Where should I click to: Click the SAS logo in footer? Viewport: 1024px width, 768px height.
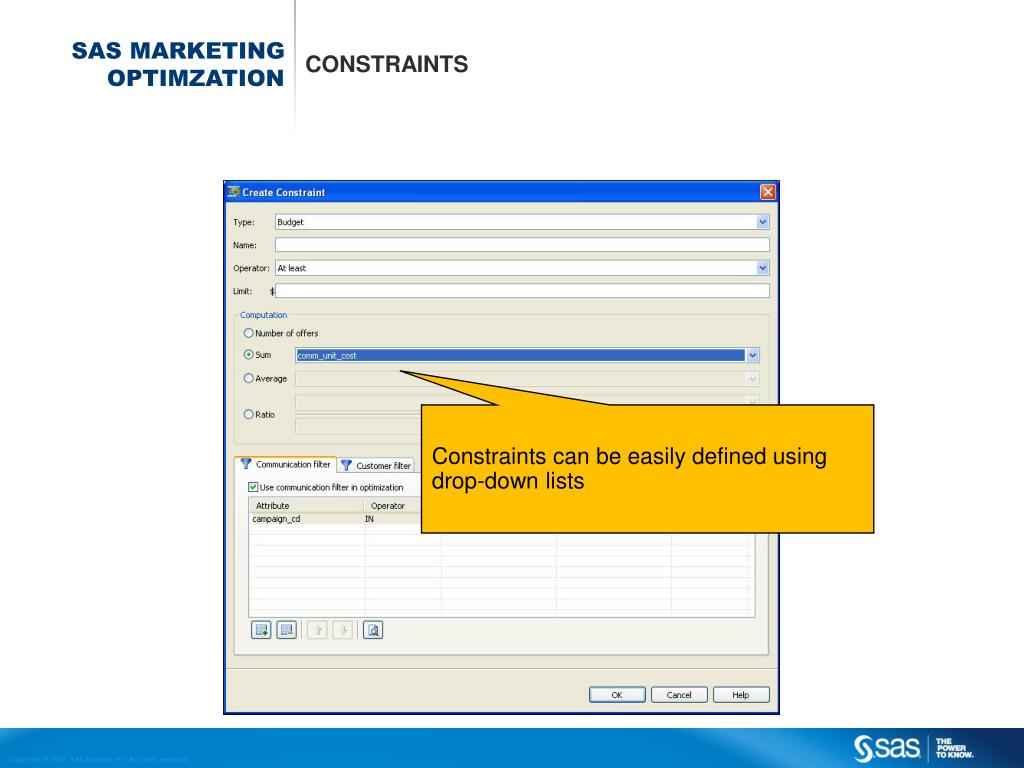(x=887, y=748)
